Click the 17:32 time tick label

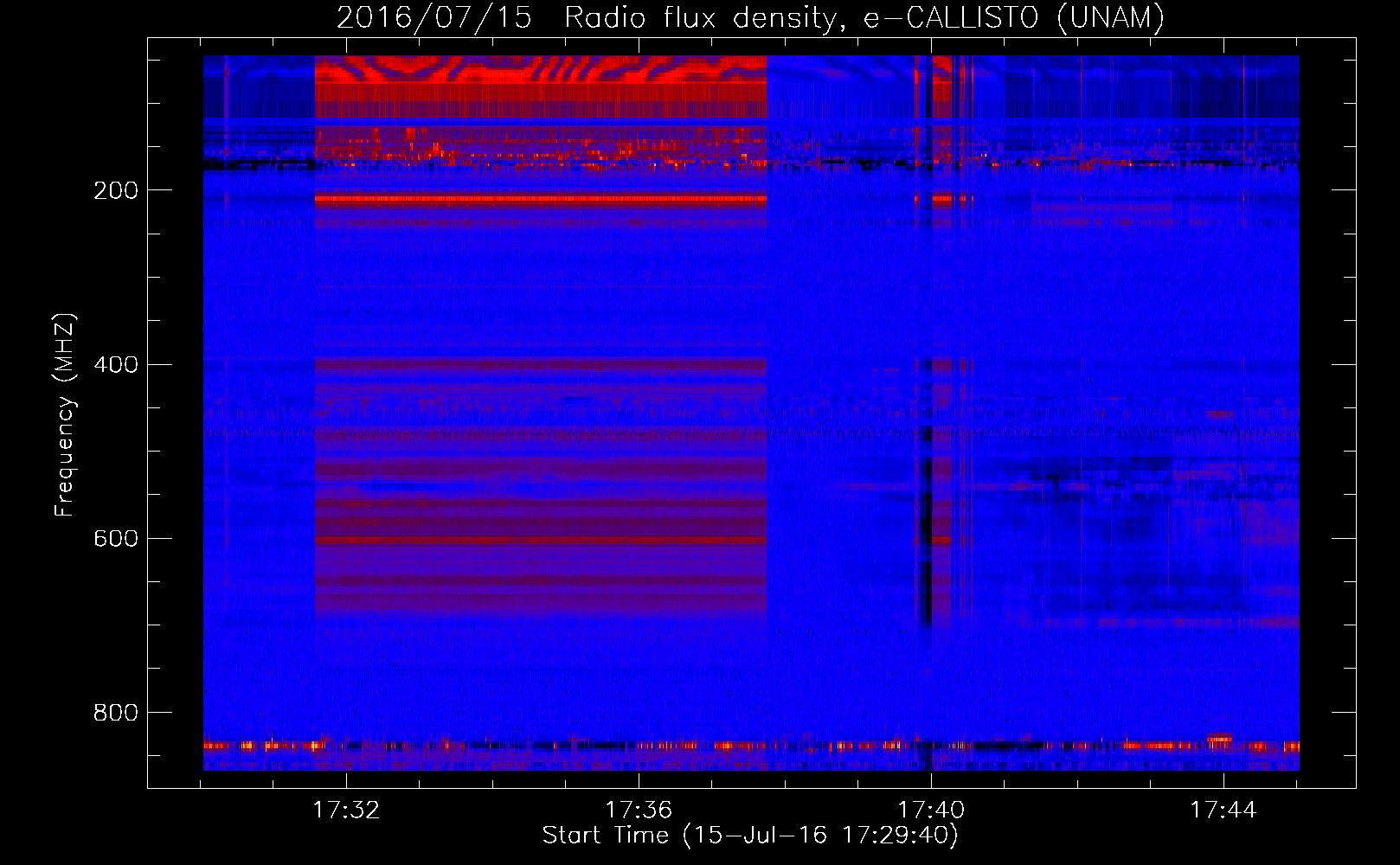click(346, 811)
